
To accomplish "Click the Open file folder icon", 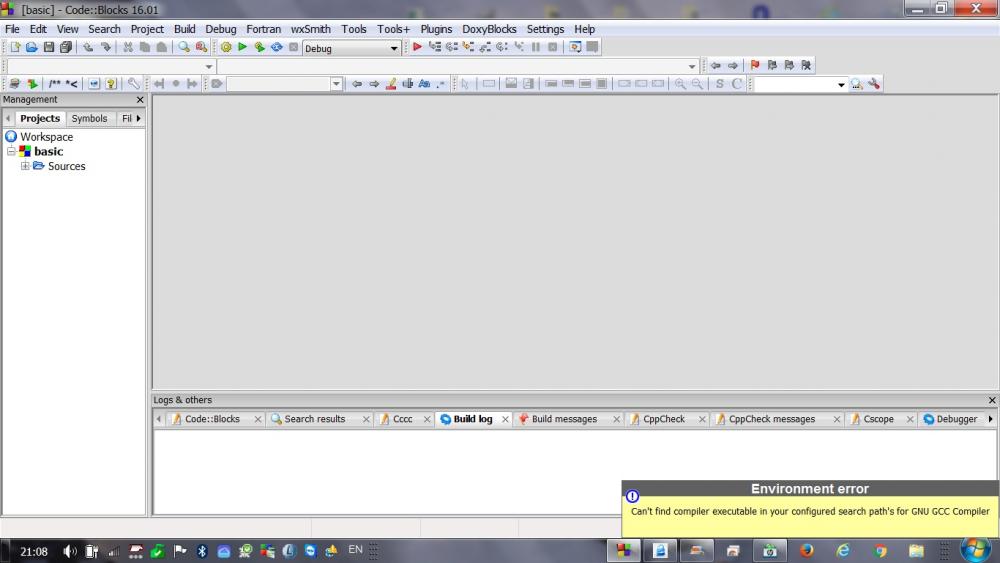I will pos(31,47).
